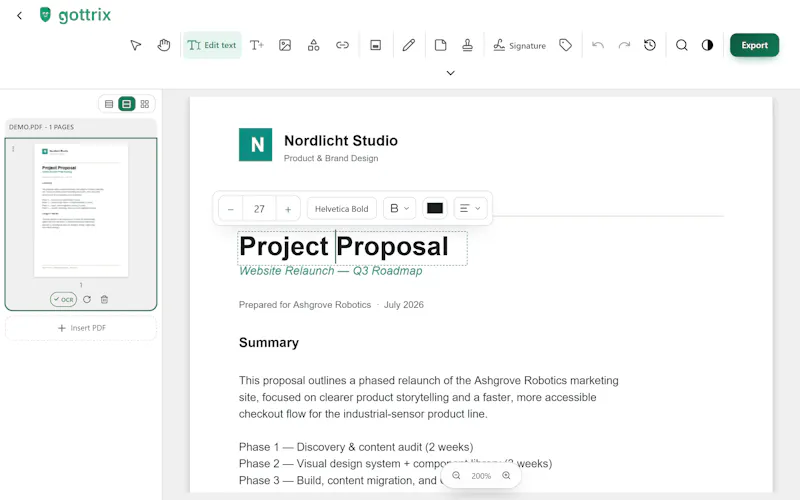Increase font size with plus
The width and height of the screenshot is (800, 500).
[x=288, y=209]
